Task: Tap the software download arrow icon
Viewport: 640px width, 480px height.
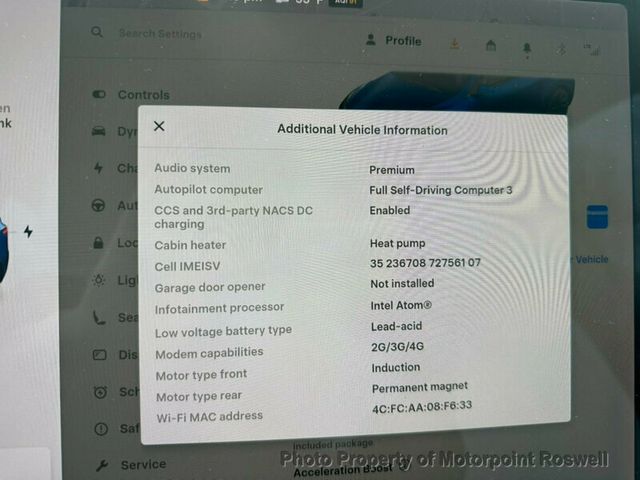Action: tap(455, 44)
